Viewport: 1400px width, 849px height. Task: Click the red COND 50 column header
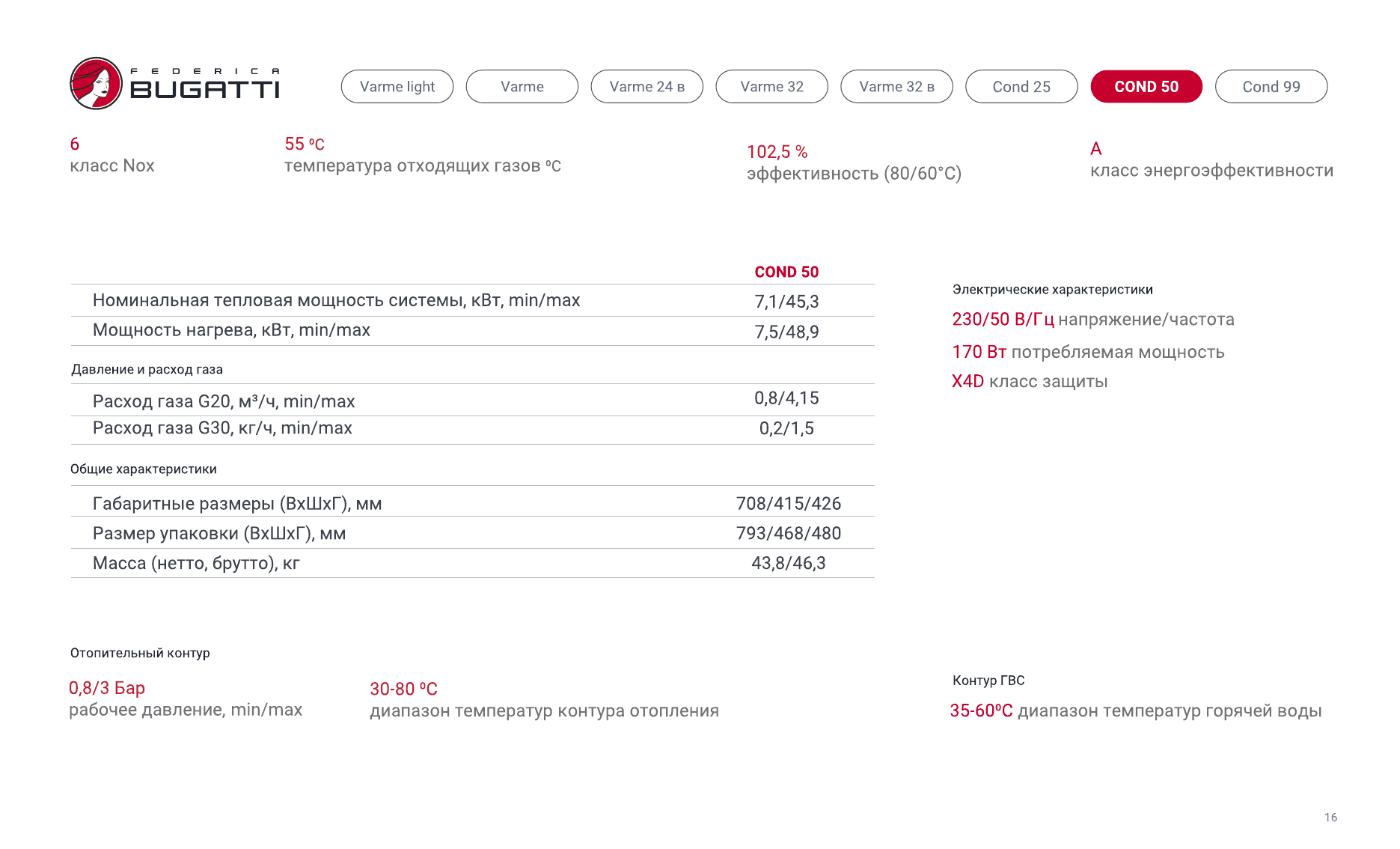[786, 272]
